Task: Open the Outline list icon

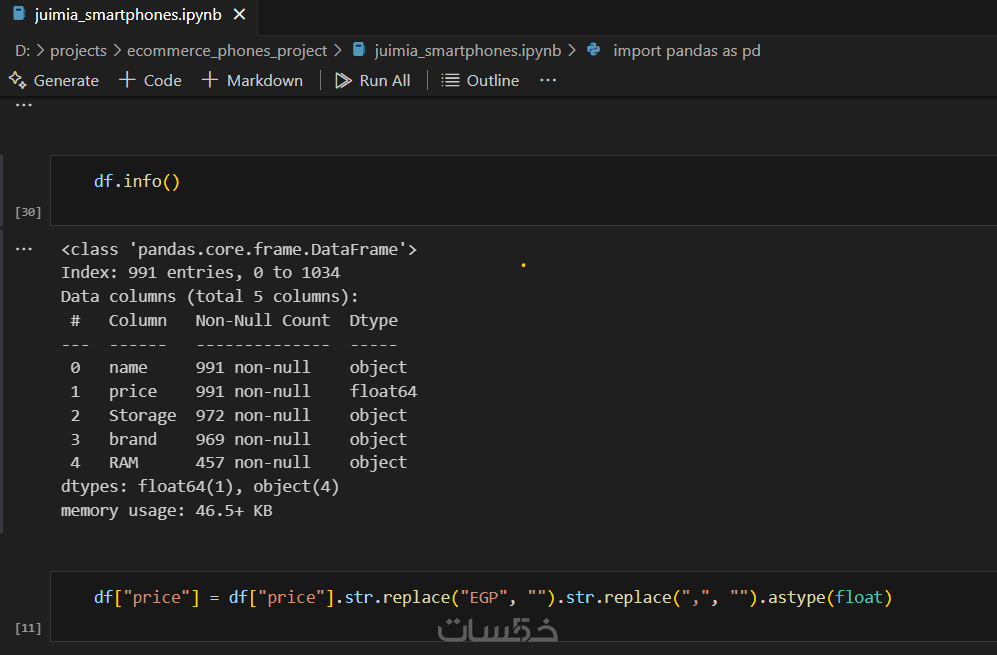Action: point(450,80)
